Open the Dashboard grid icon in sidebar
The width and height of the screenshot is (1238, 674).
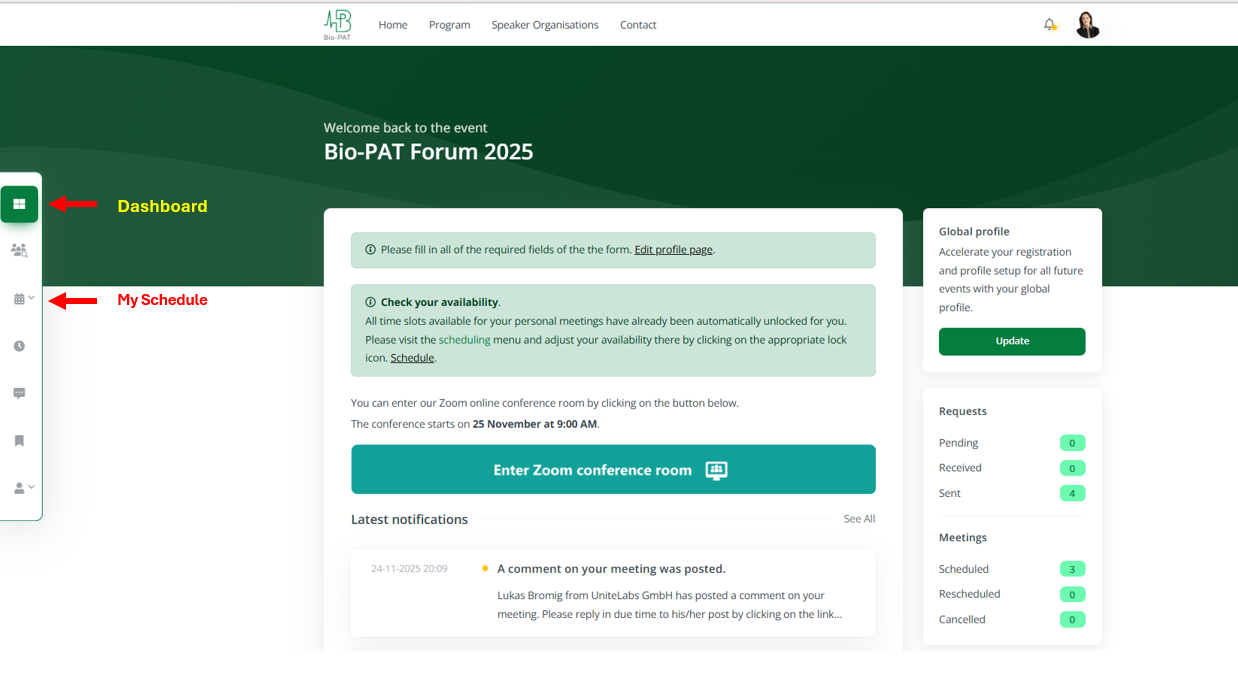click(x=19, y=205)
